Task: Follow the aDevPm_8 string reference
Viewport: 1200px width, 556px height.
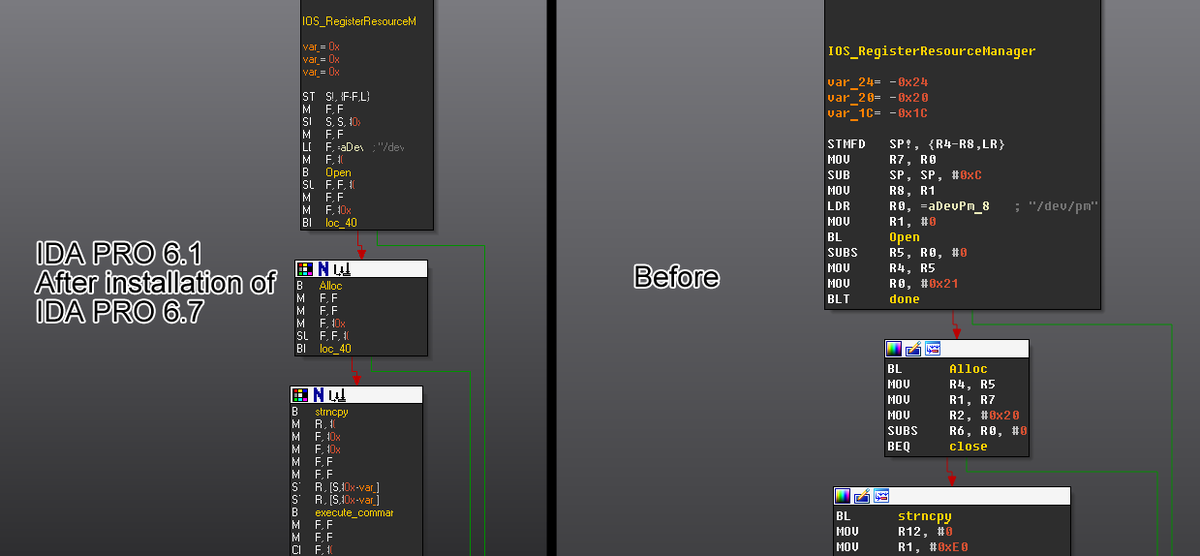Action: [960, 206]
